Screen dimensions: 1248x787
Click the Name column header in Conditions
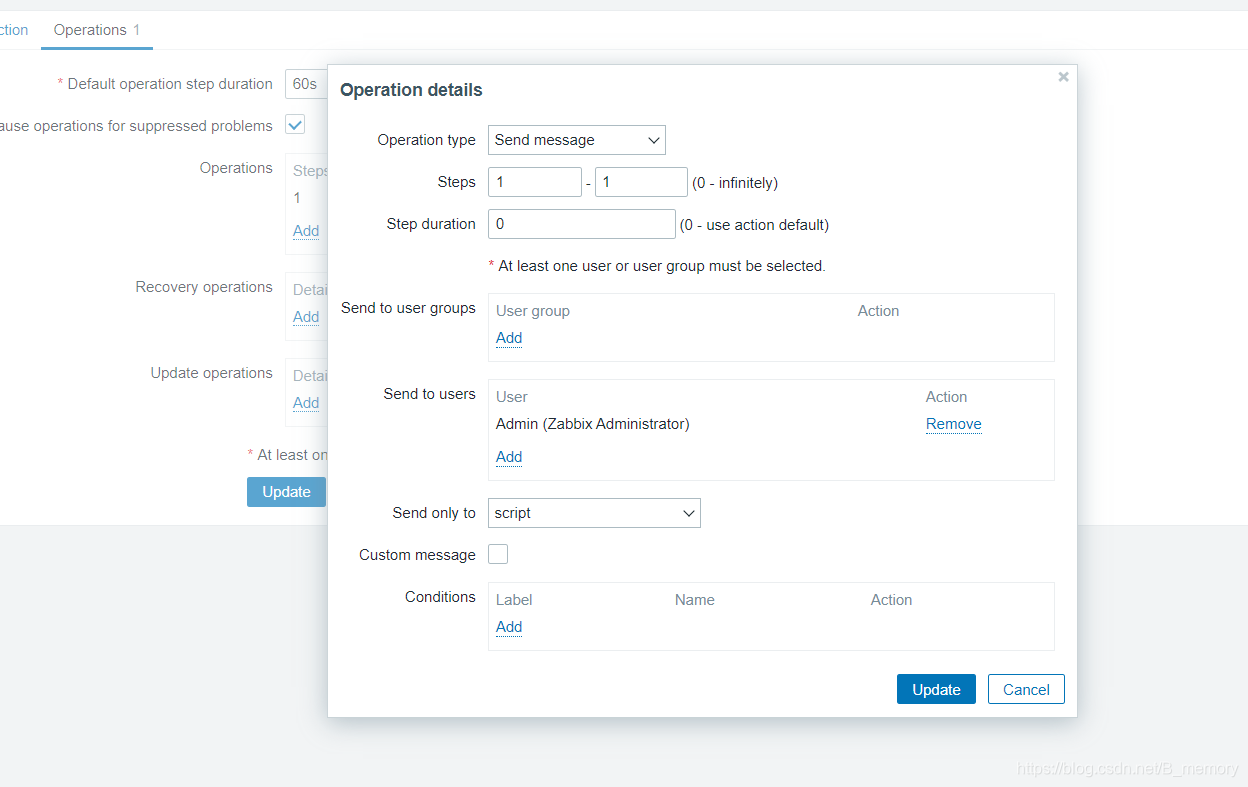tap(695, 600)
